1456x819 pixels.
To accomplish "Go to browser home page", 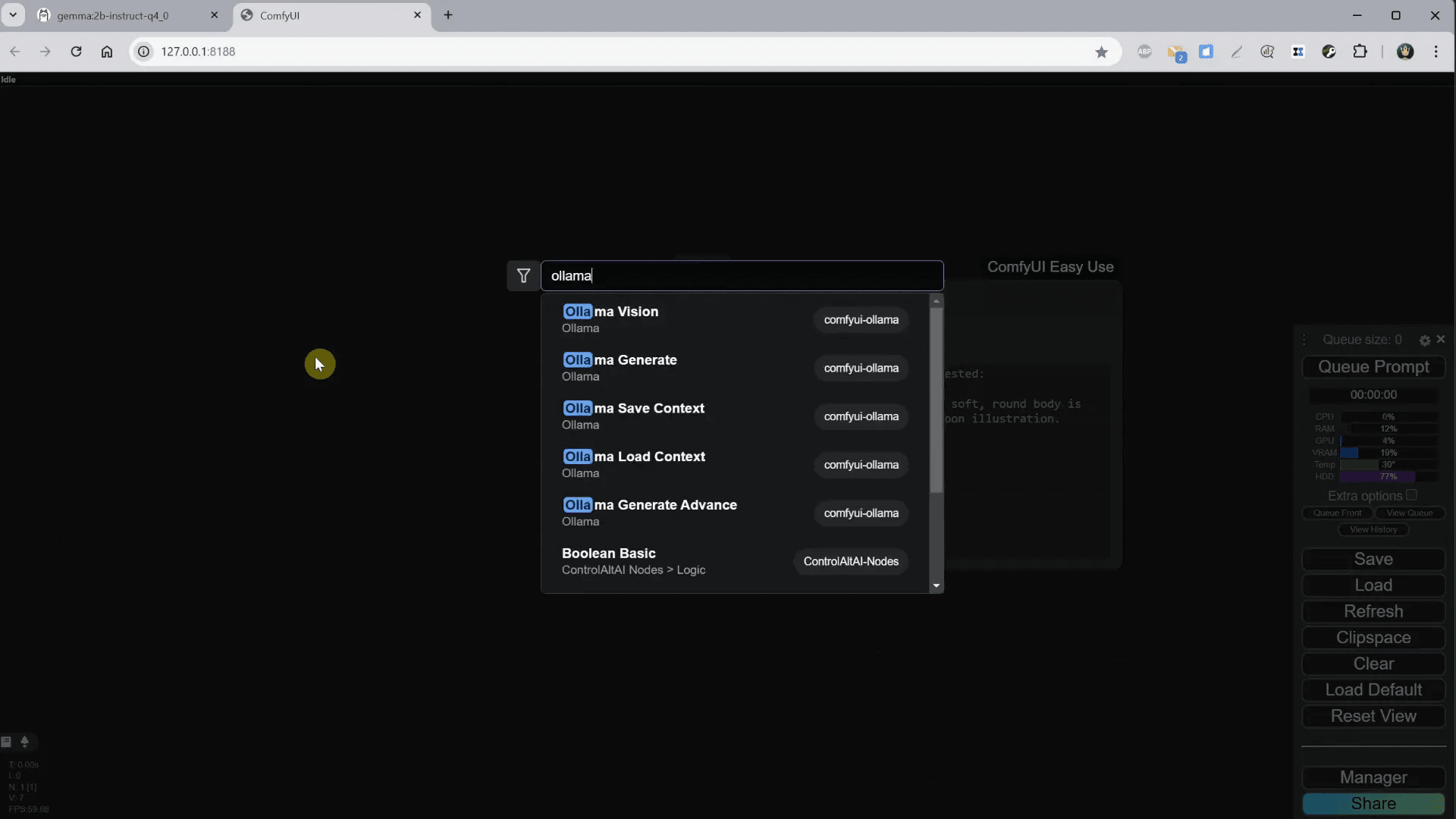I will (x=107, y=52).
